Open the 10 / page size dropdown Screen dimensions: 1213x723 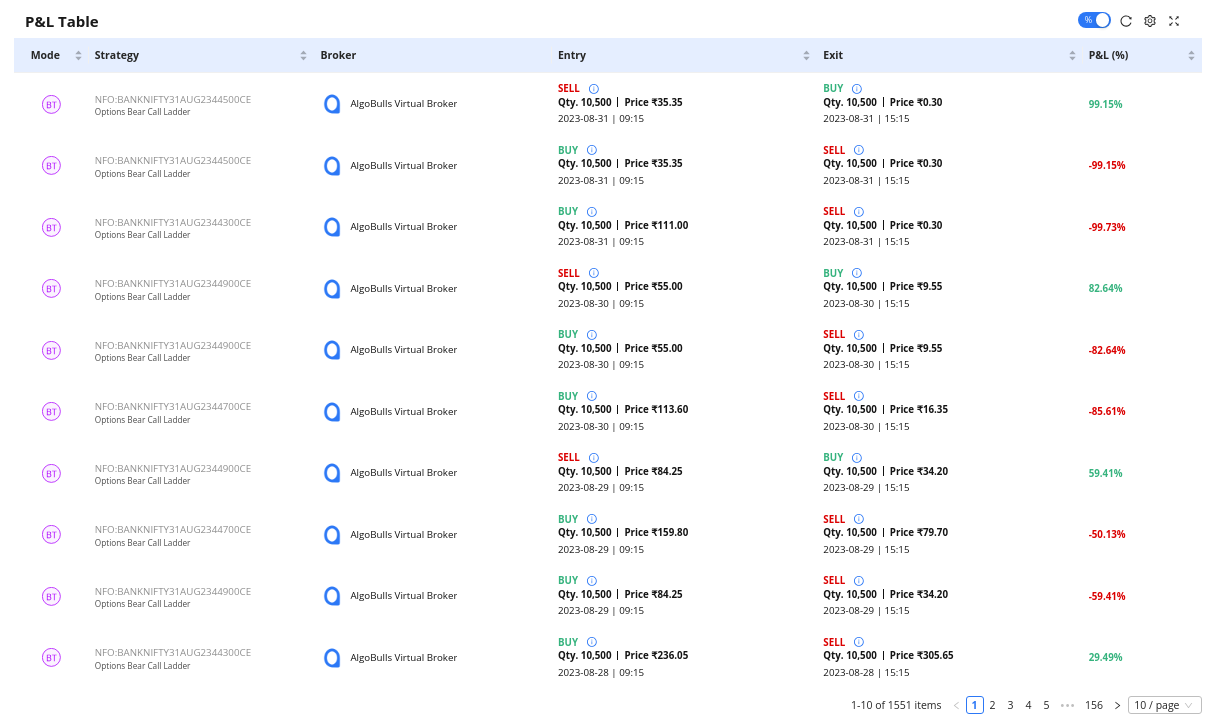tap(1164, 705)
